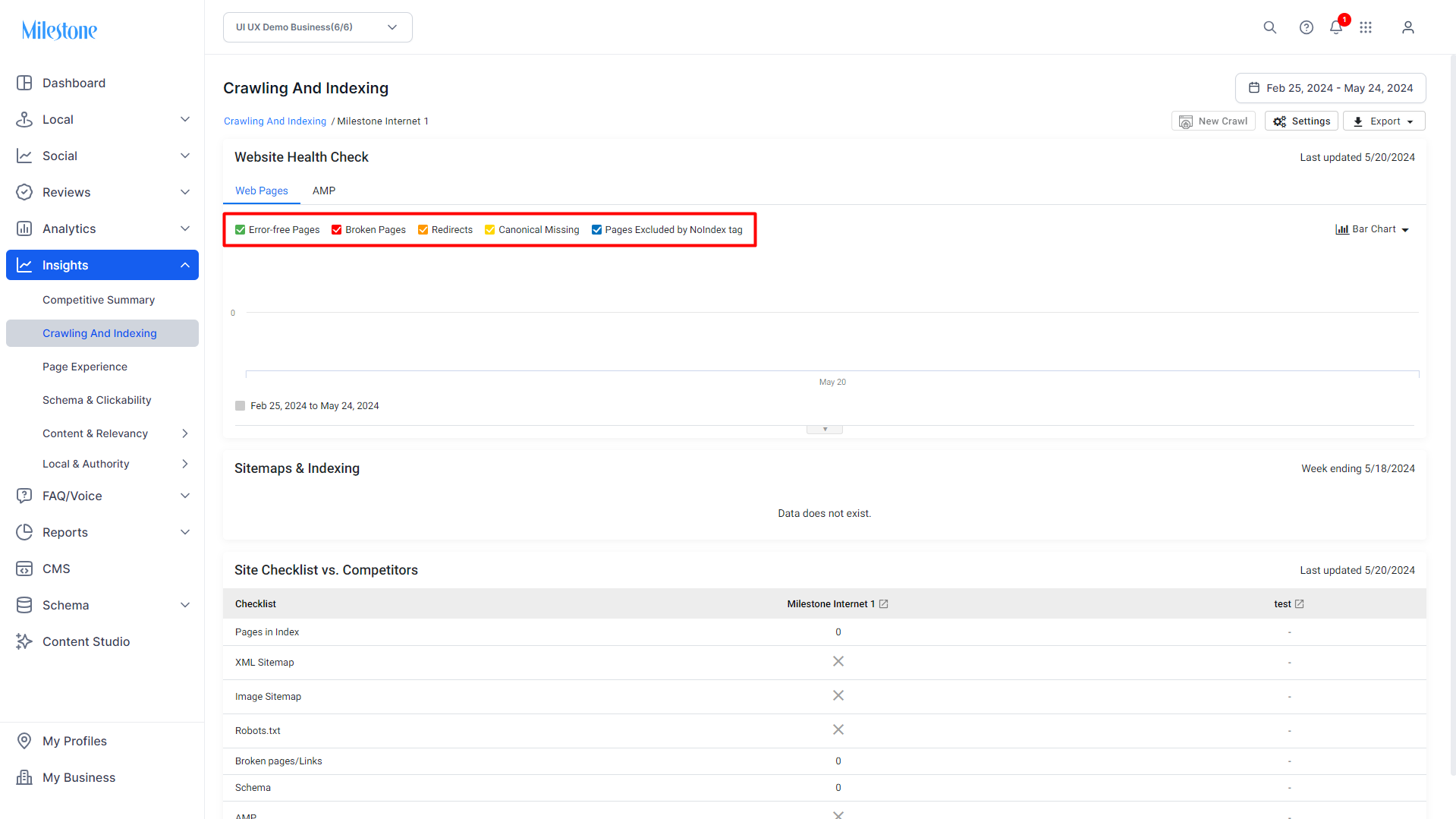The width and height of the screenshot is (1456, 819).
Task: Click the Content Studio sparkle icon
Action: pyautogui.click(x=24, y=641)
